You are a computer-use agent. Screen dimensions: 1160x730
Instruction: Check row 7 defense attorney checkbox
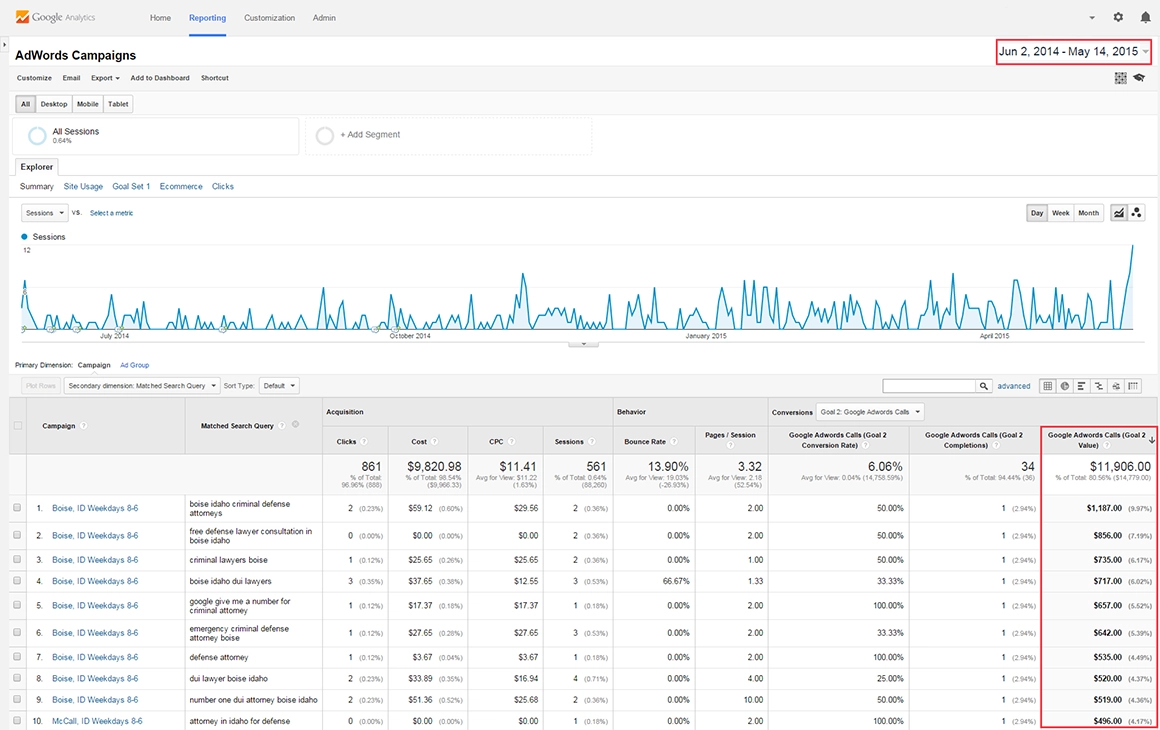point(17,658)
